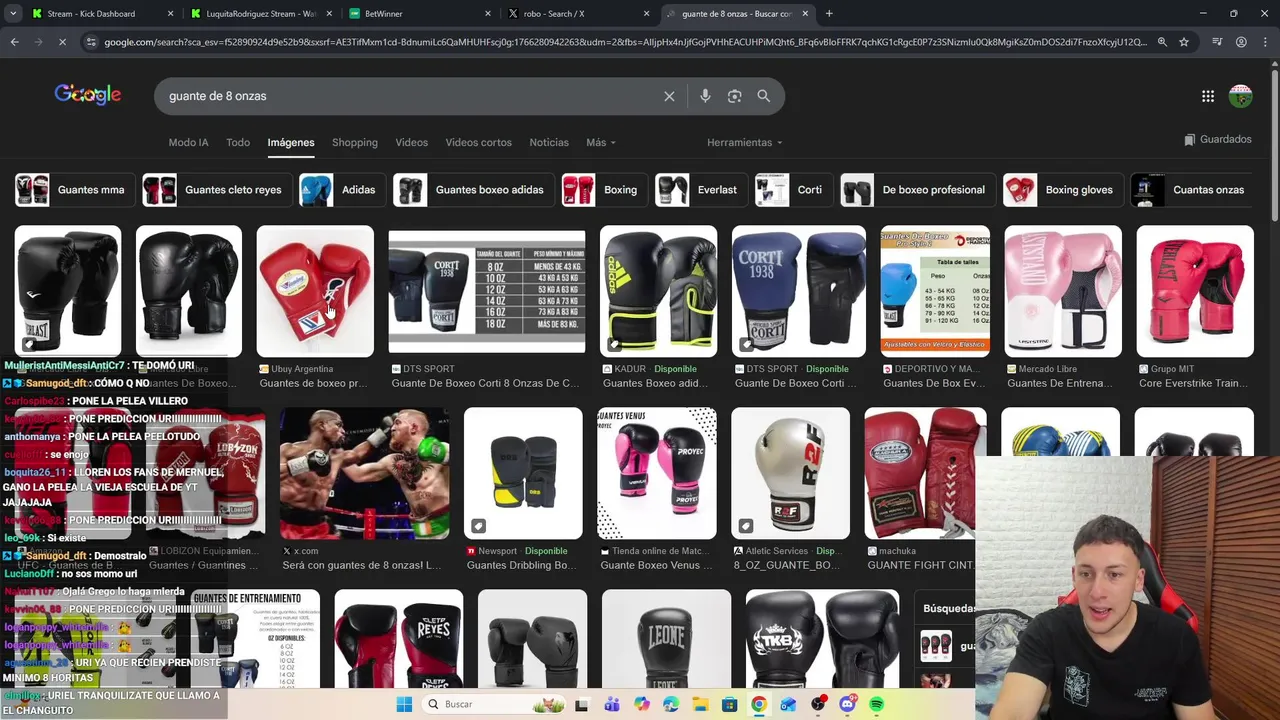
Task: Open the Windows Start menu
Action: pyautogui.click(x=404, y=704)
